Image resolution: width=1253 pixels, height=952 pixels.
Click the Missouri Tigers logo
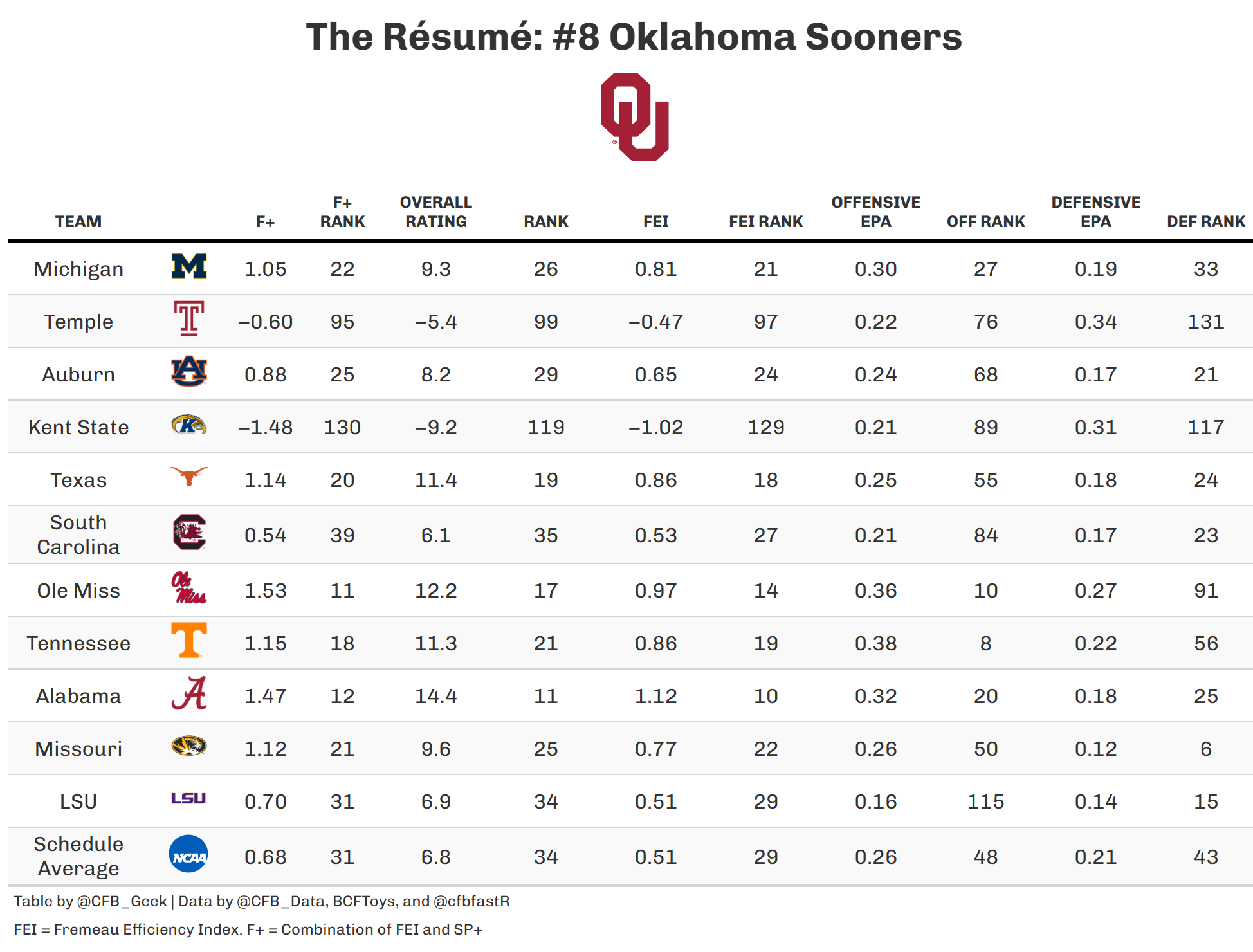click(189, 746)
